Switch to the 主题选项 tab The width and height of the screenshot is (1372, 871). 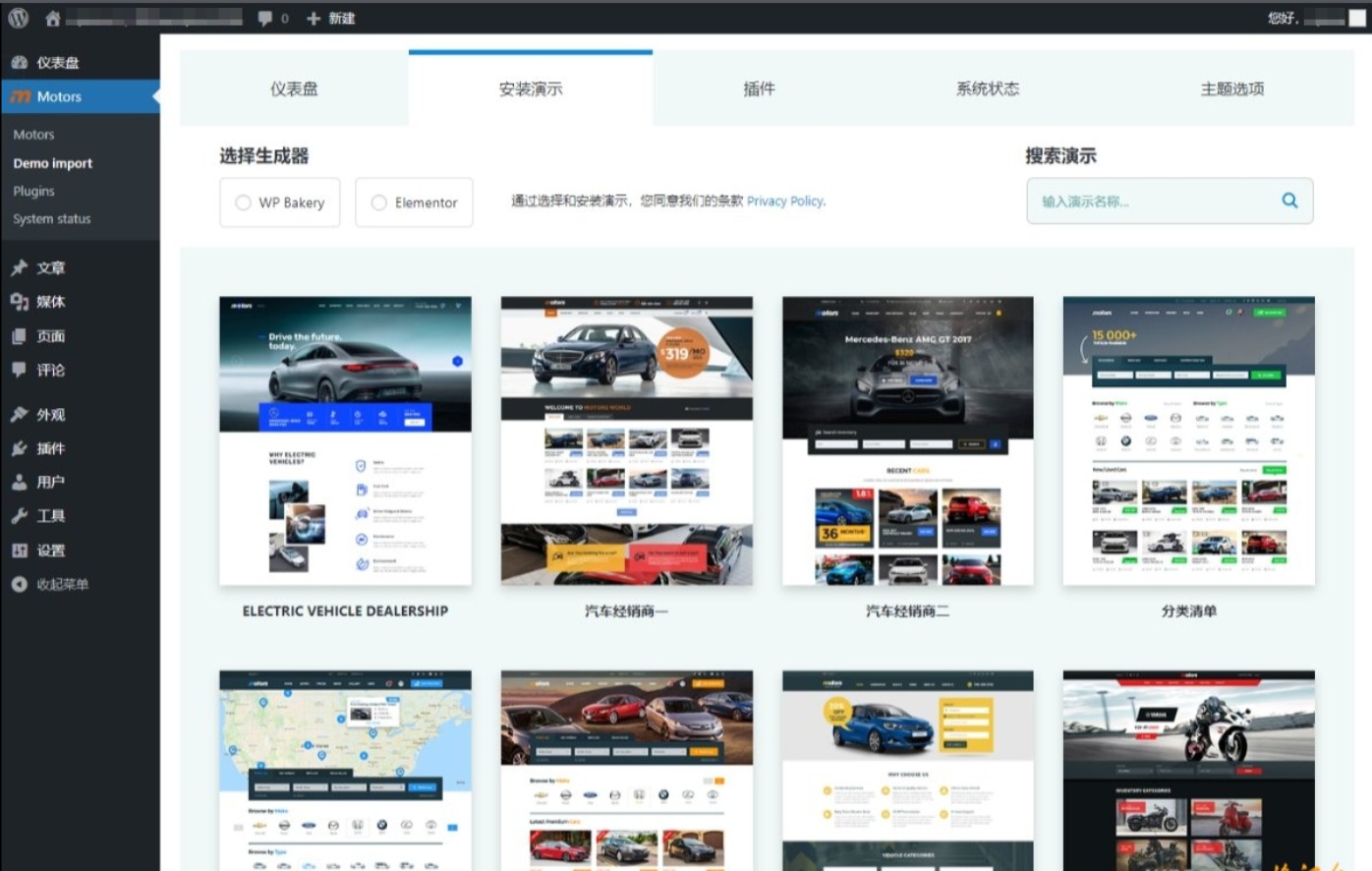tap(1232, 88)
